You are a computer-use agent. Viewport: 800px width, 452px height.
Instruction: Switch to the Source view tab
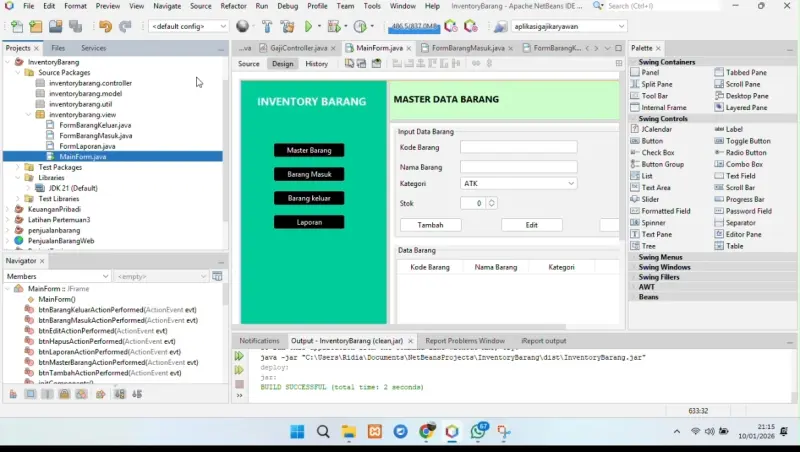click(x=249, y=64)
